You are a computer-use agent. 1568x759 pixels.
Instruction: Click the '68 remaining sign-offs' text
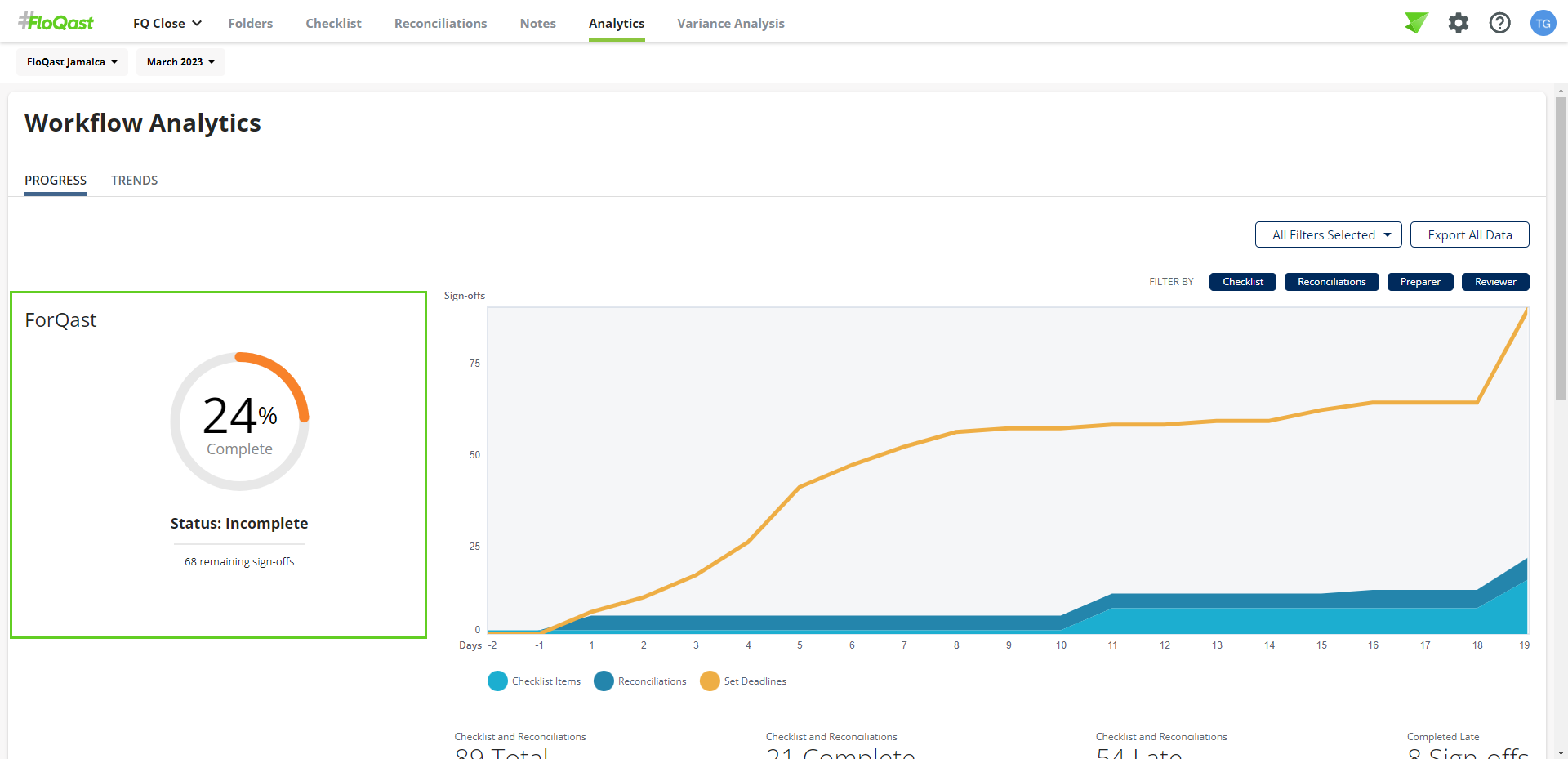pyautogui.click(x=239, y=562)
